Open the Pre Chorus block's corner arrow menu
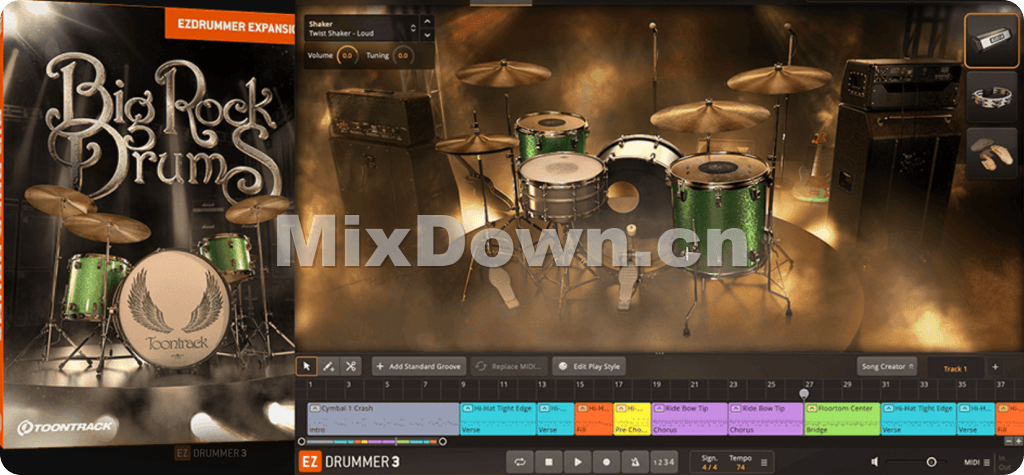 621,408
